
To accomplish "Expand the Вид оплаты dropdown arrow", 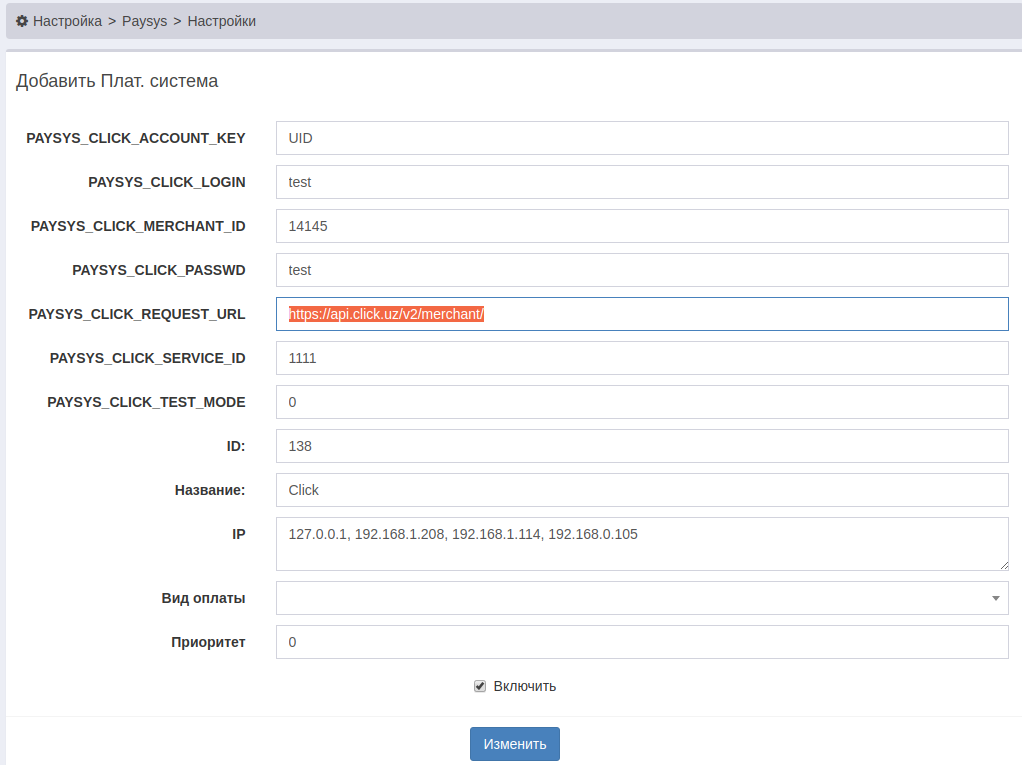I will (995, 598).
